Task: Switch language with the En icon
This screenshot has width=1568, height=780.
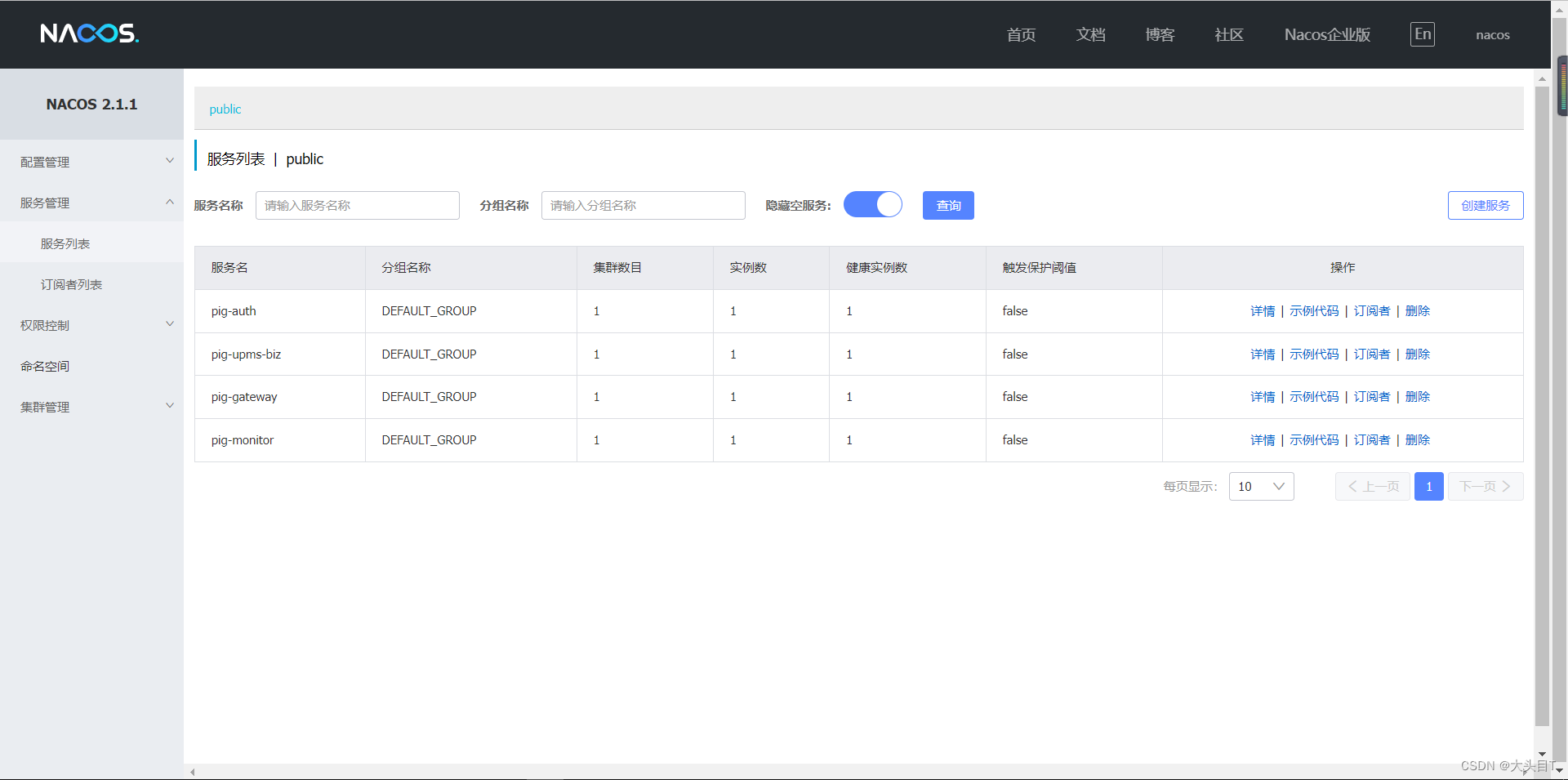Action: pyautogui.click(x=1423, y=34)
